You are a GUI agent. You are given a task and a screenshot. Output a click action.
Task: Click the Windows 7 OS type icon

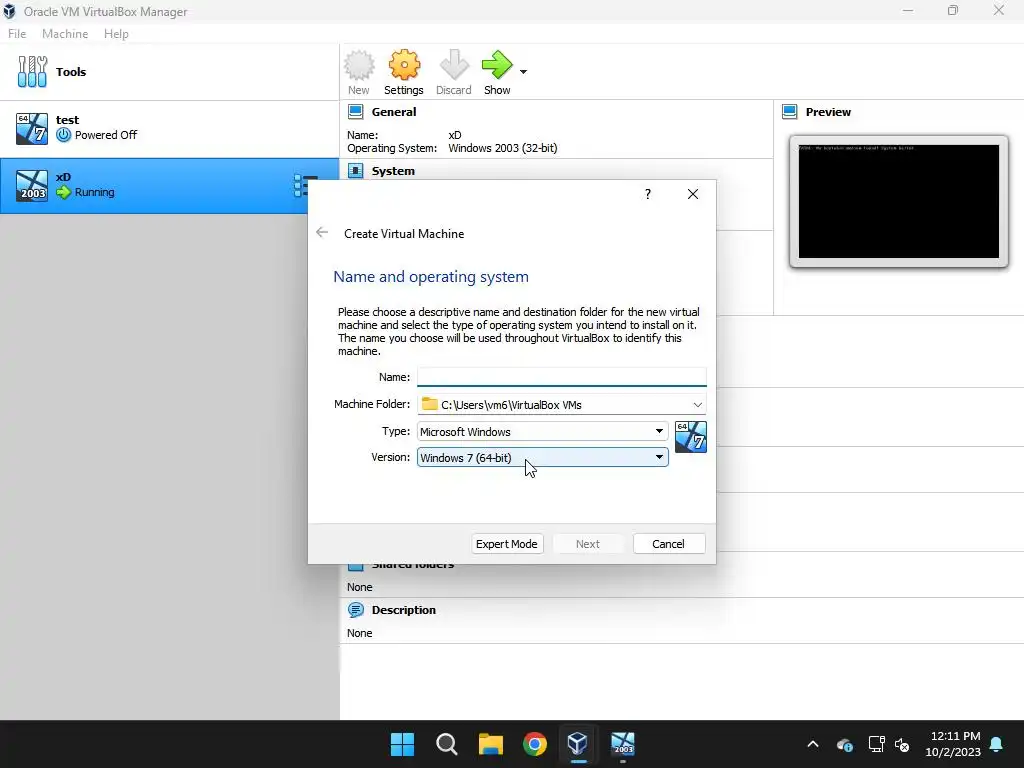point(690,437)
